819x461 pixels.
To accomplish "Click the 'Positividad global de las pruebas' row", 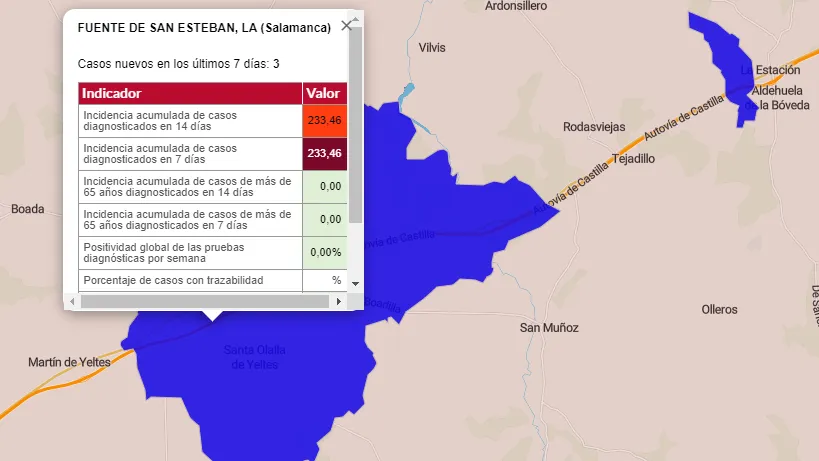I will tap(190, 252).
